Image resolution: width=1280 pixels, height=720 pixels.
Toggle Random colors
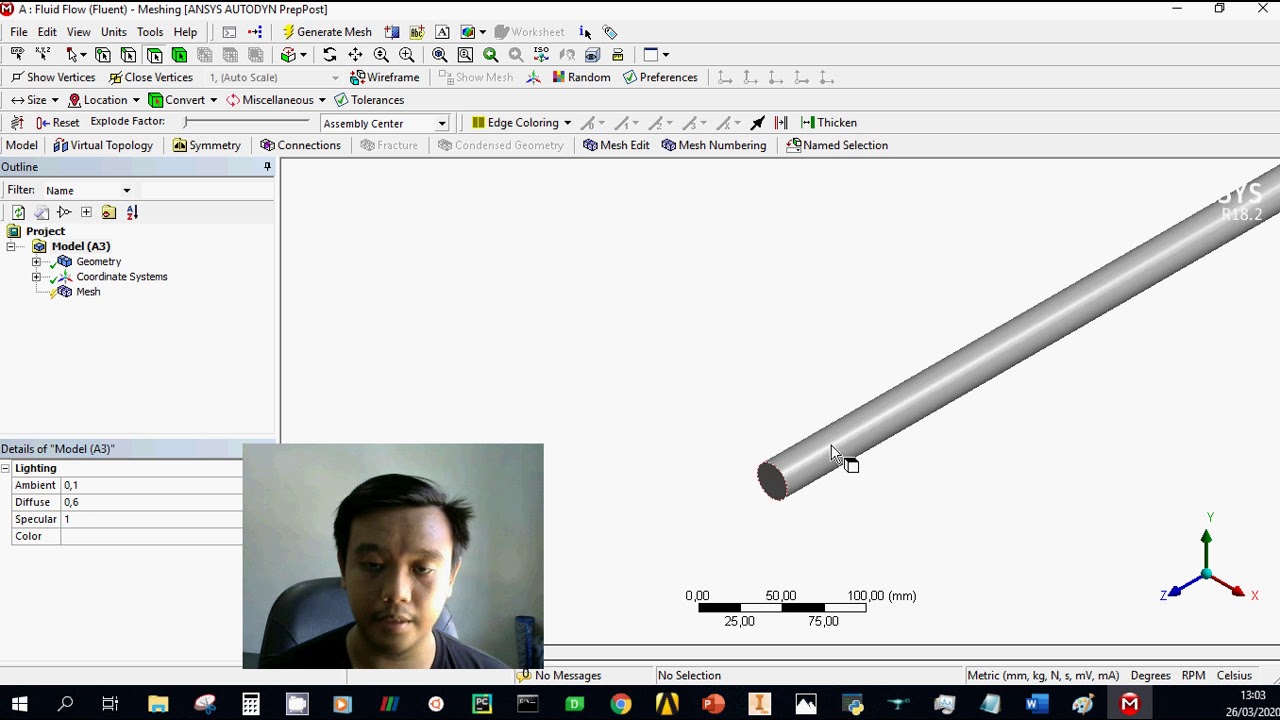(x=581, y=77)
